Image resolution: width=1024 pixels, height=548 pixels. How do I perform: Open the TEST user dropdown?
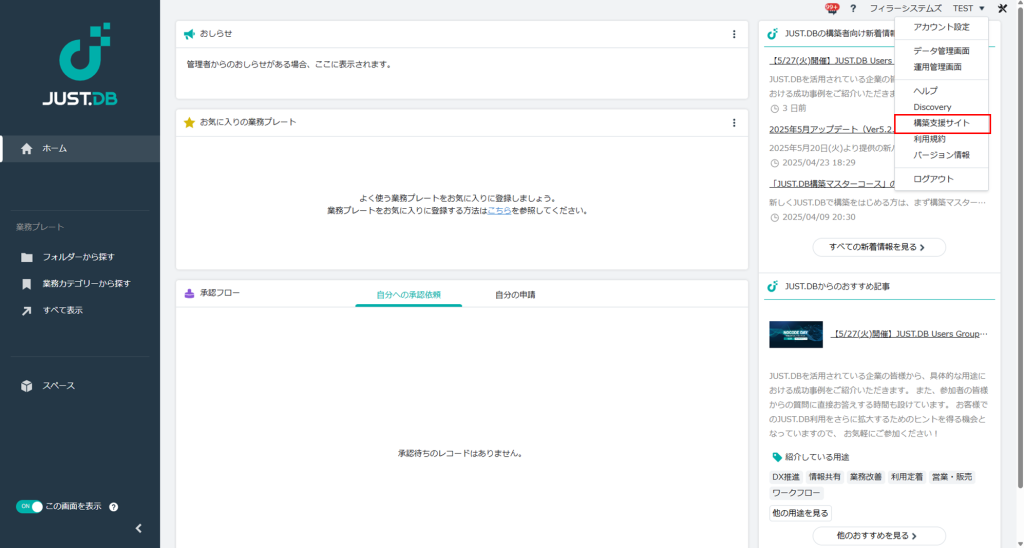coord(968,8)
